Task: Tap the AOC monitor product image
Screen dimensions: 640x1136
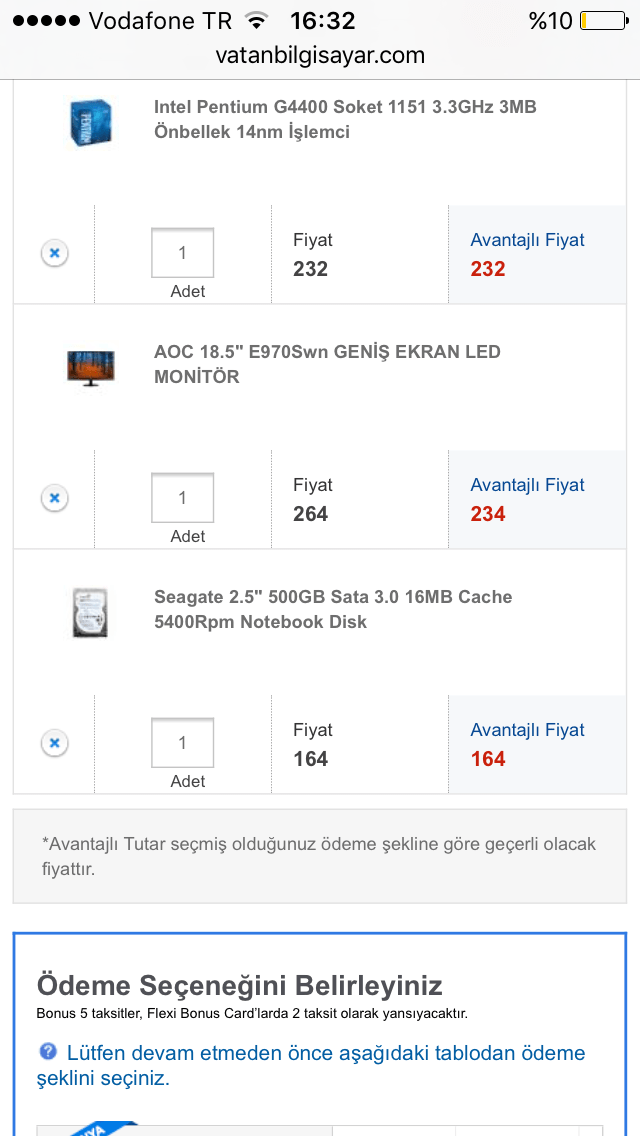Action: (x=90, y=367)
